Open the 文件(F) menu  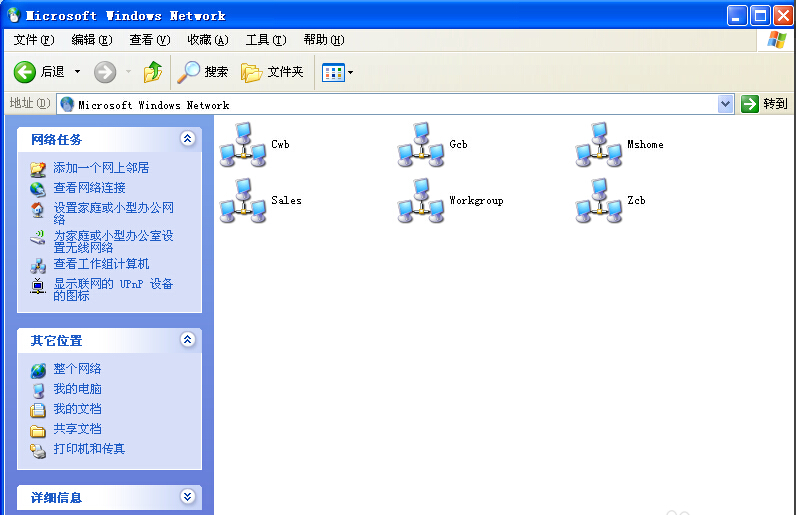click(x=33, y=40)
